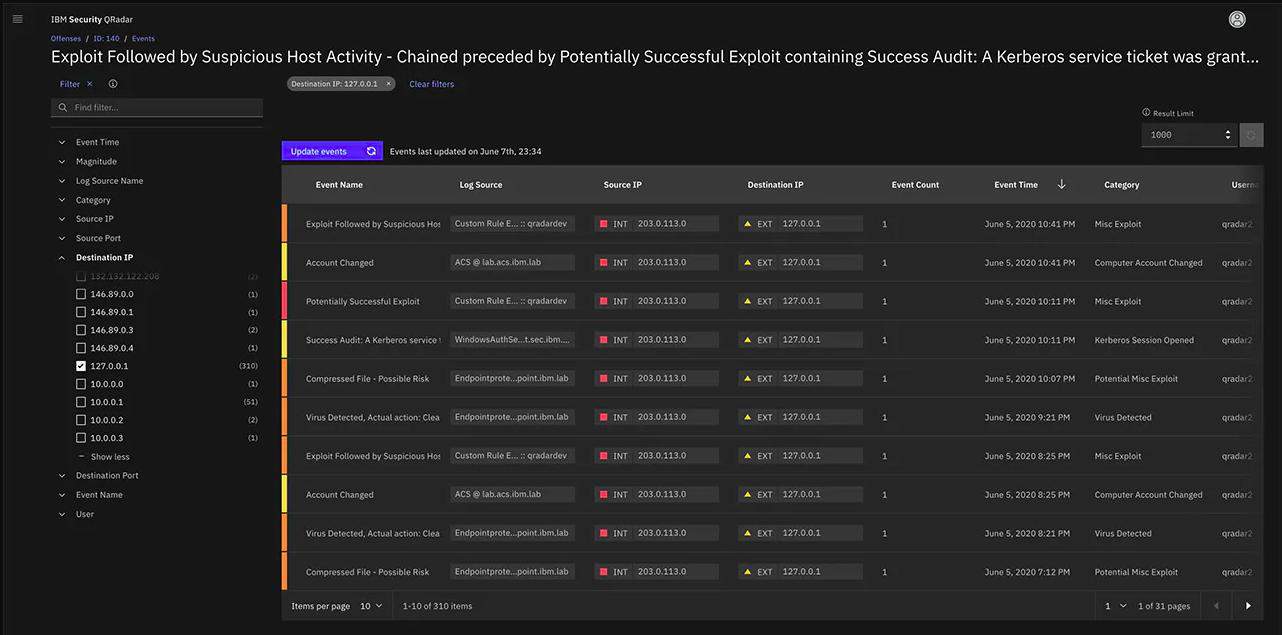Click the Event Time sort arrow

coord(1061,184)
